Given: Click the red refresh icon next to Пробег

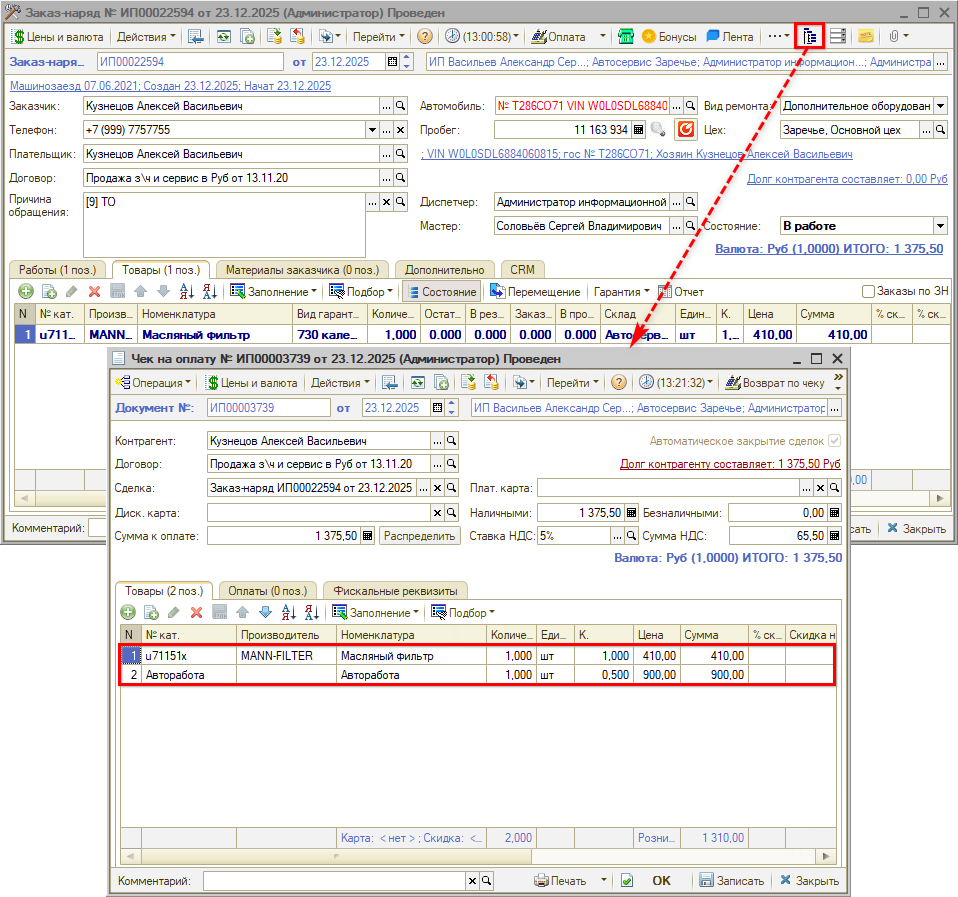Looking at the screenshot, I should coord(685,130).
